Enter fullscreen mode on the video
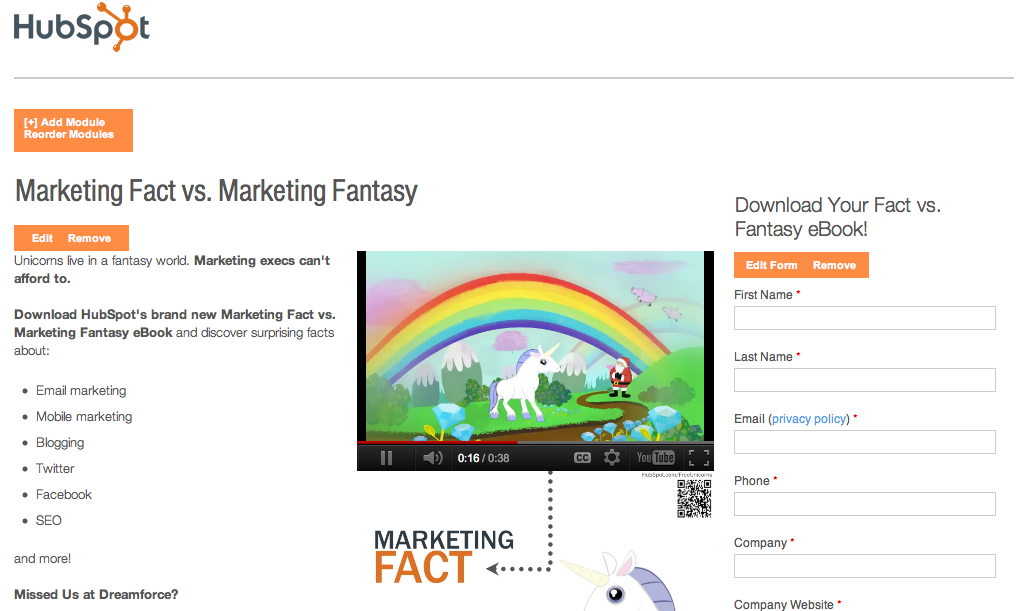1030x611 pixels. (699, 458)
